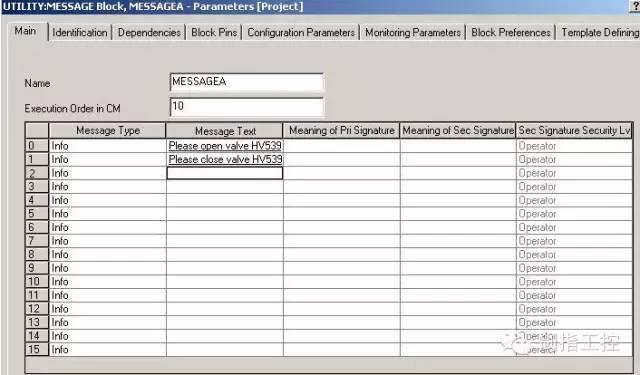Screen dimensions: 640x375
Task: Select Sec Signature Security Lv column header
Action: (x=574, y=131)
